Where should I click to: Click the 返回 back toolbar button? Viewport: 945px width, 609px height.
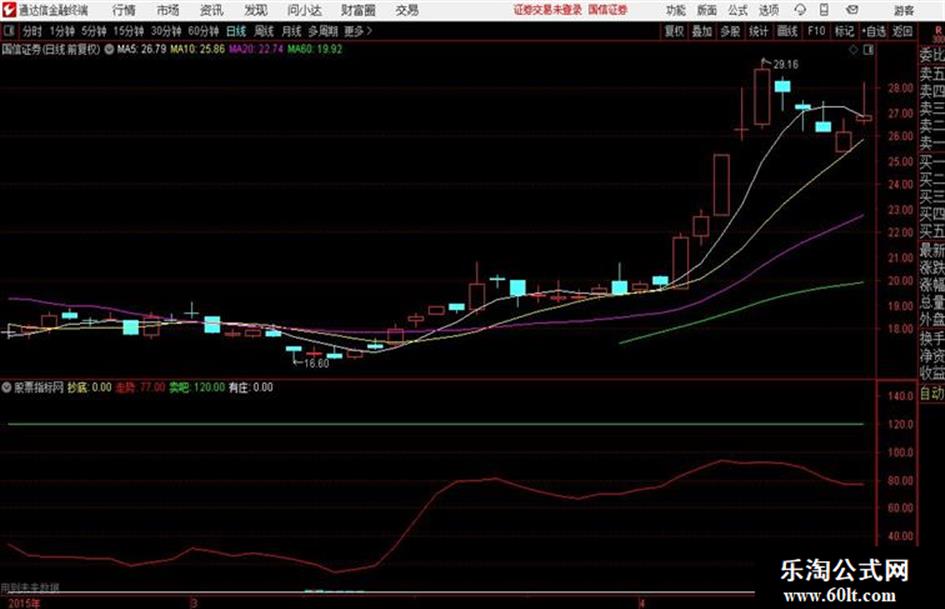[902, 31]
